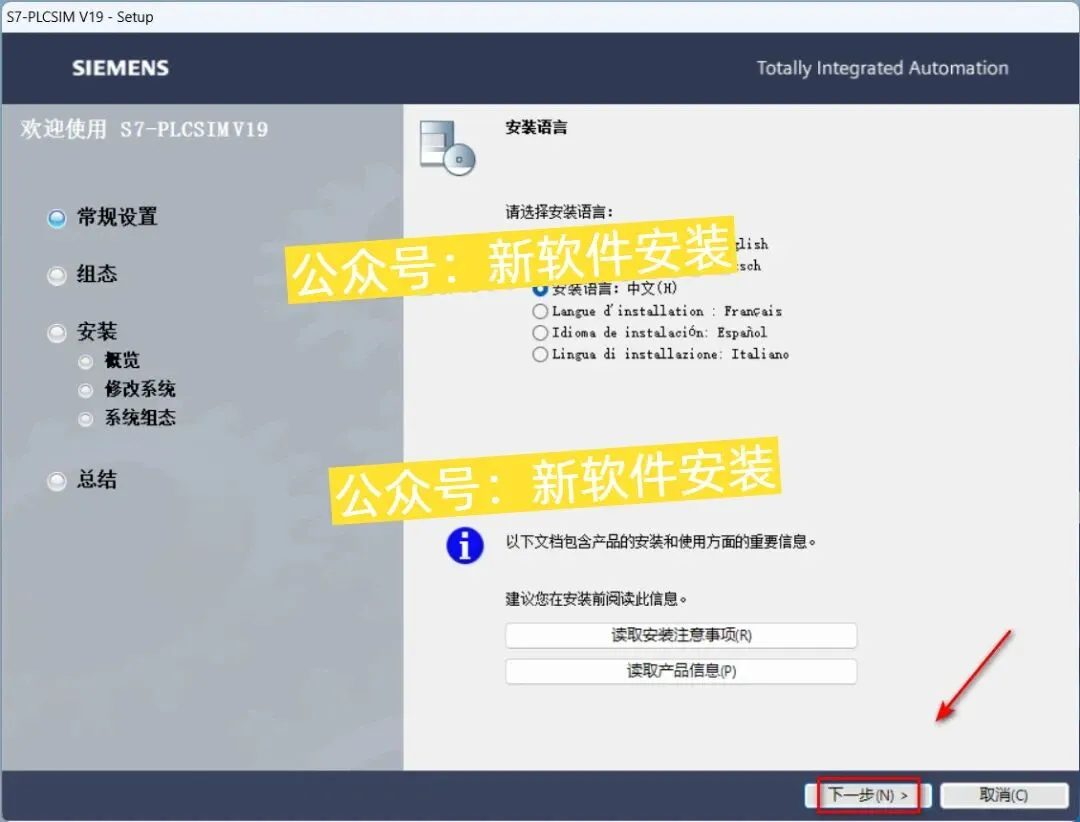This screenshot has width=1080, height=822.
Task: Select the 修改系统 sub-step
Action: (x=127, y=389)
